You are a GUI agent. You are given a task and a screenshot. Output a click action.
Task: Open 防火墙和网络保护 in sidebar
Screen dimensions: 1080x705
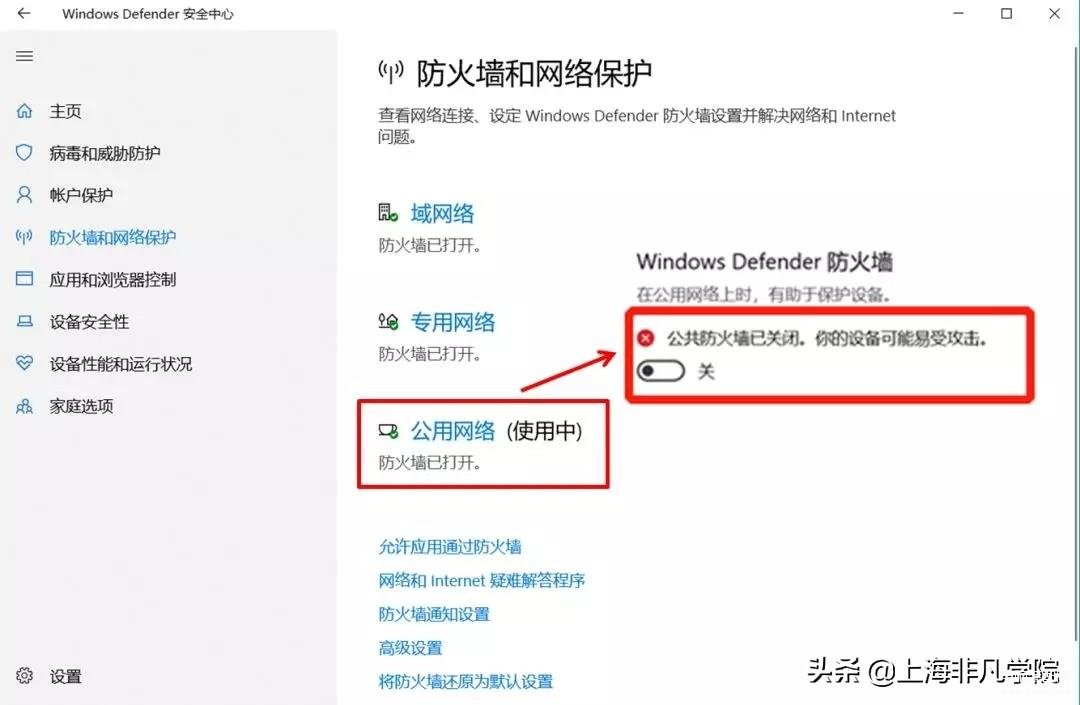(113, 238)
